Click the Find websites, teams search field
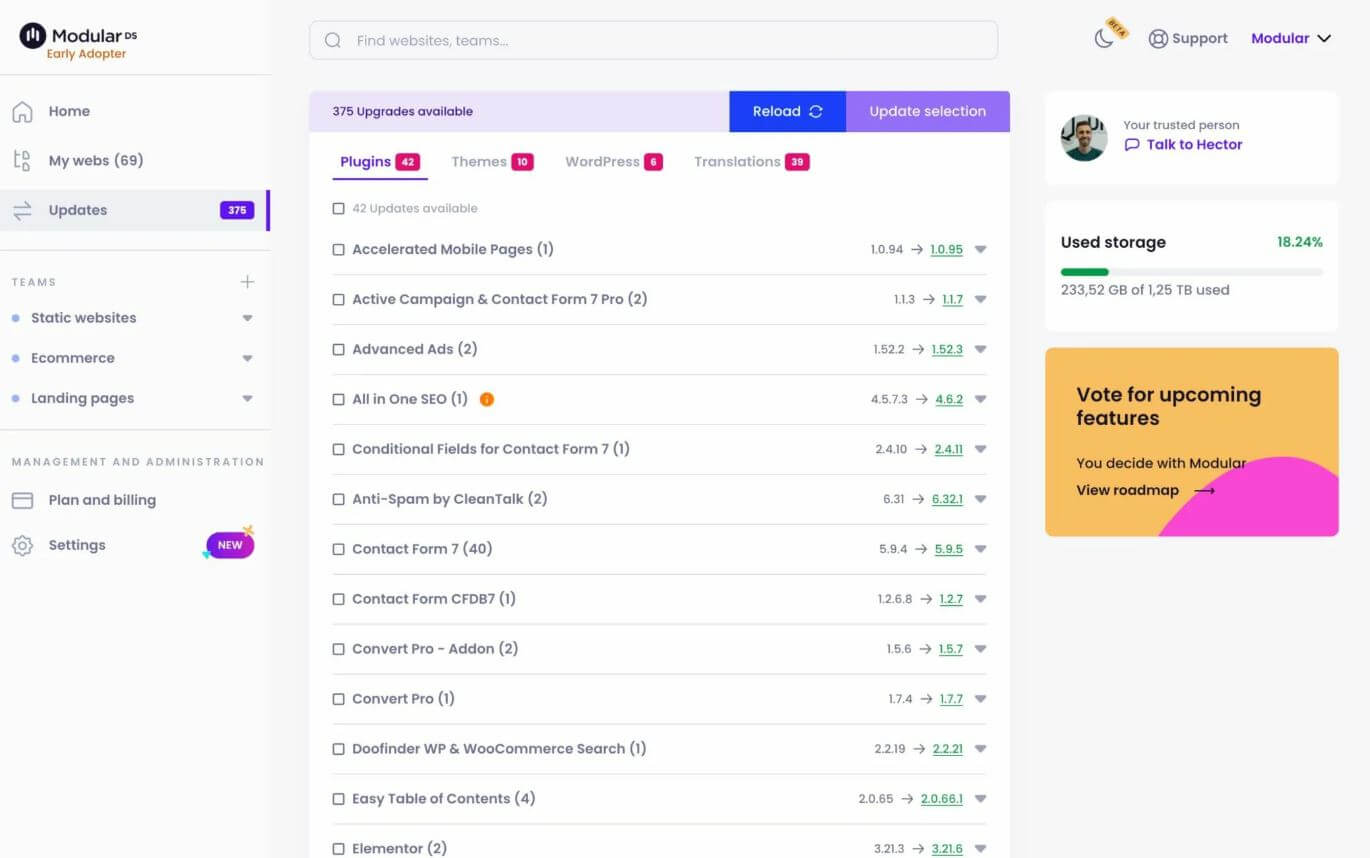 tap(653, 41)
